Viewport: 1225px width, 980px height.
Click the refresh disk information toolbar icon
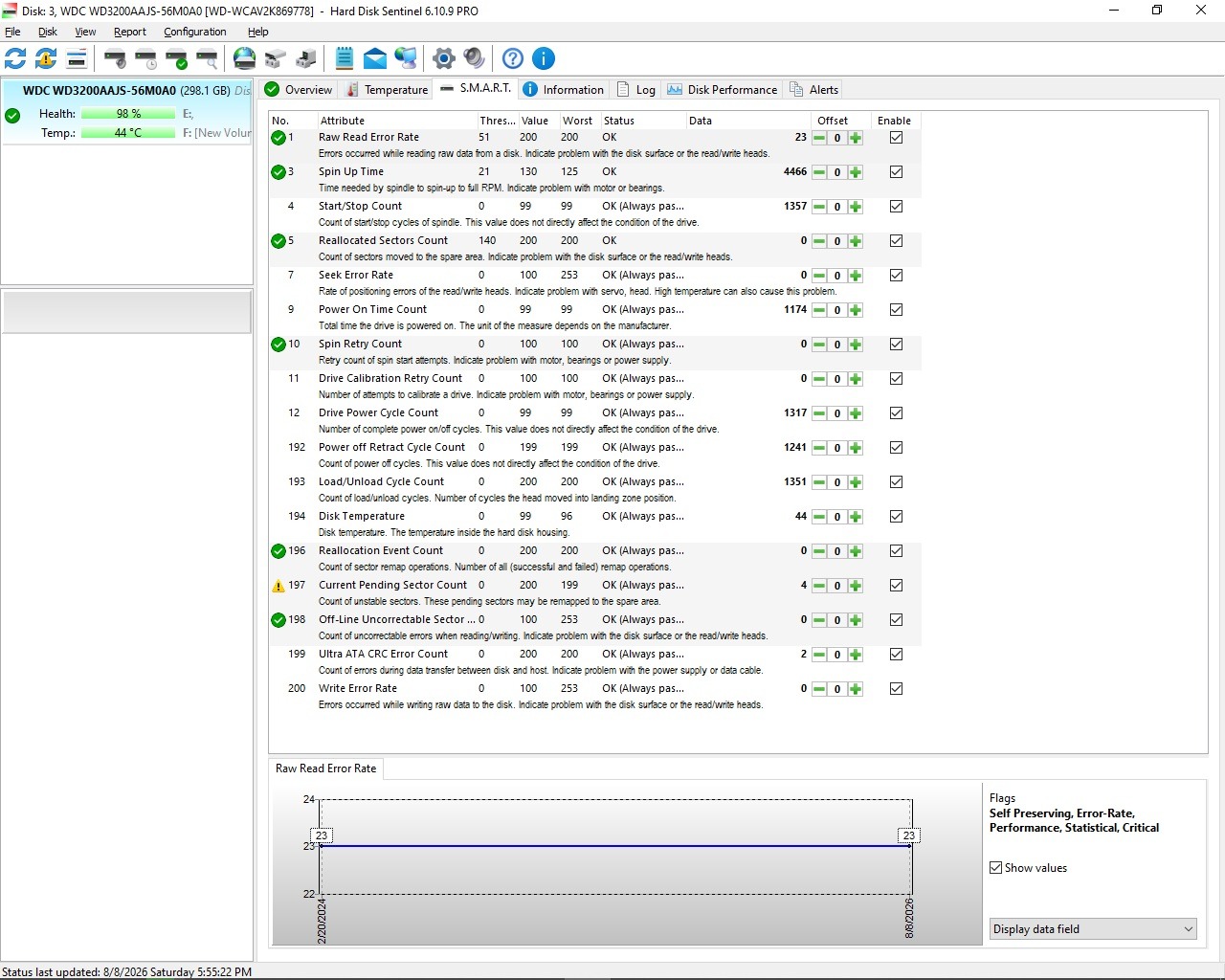pyautogui.click(x=16, y=58)
